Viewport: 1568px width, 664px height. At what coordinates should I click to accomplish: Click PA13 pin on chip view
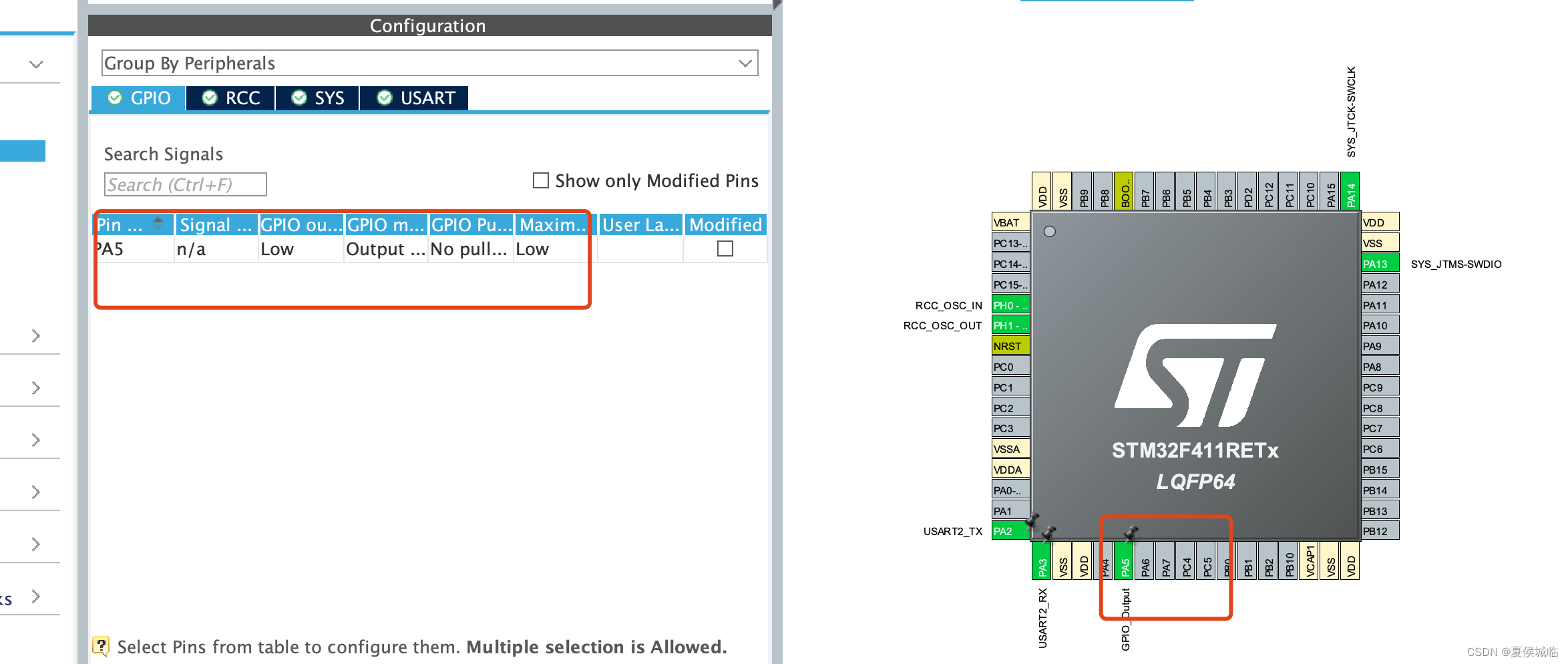click(x=1380, y=264)
